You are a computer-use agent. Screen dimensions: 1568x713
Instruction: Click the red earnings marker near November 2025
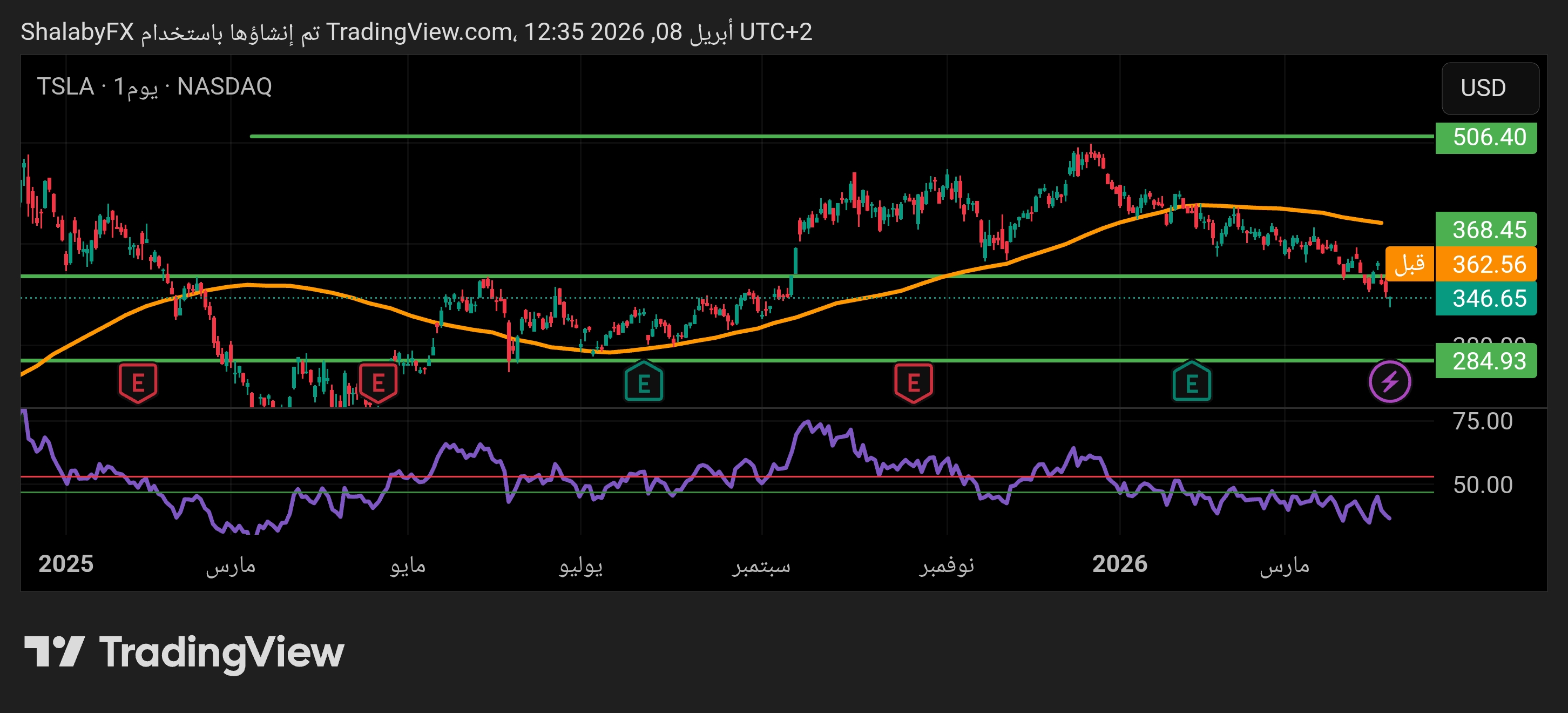913,382
